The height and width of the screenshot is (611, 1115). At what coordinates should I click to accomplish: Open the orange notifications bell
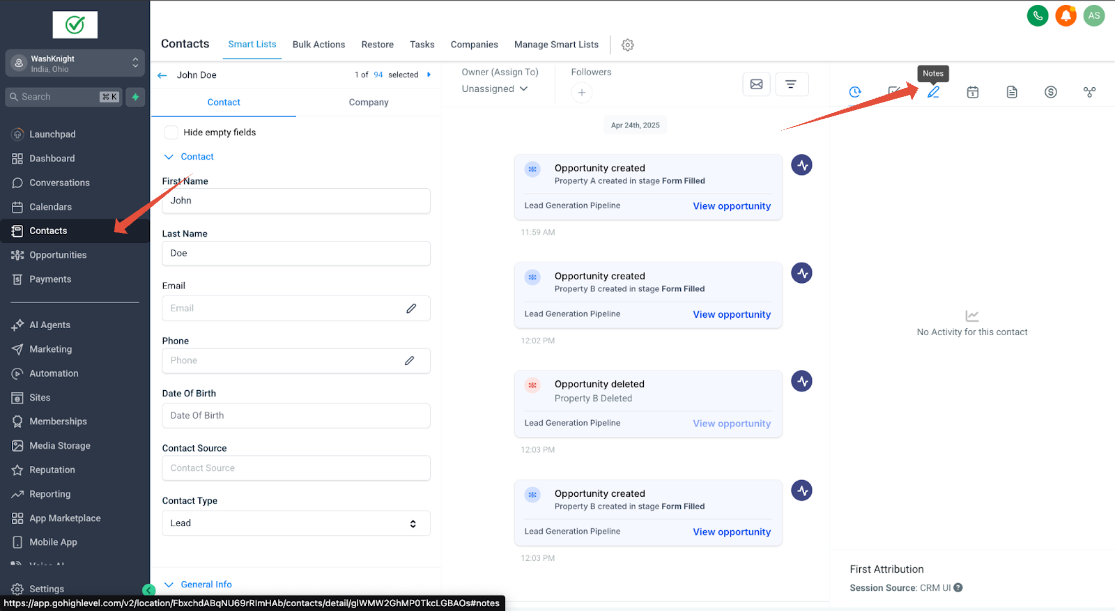coord(1065,16)
